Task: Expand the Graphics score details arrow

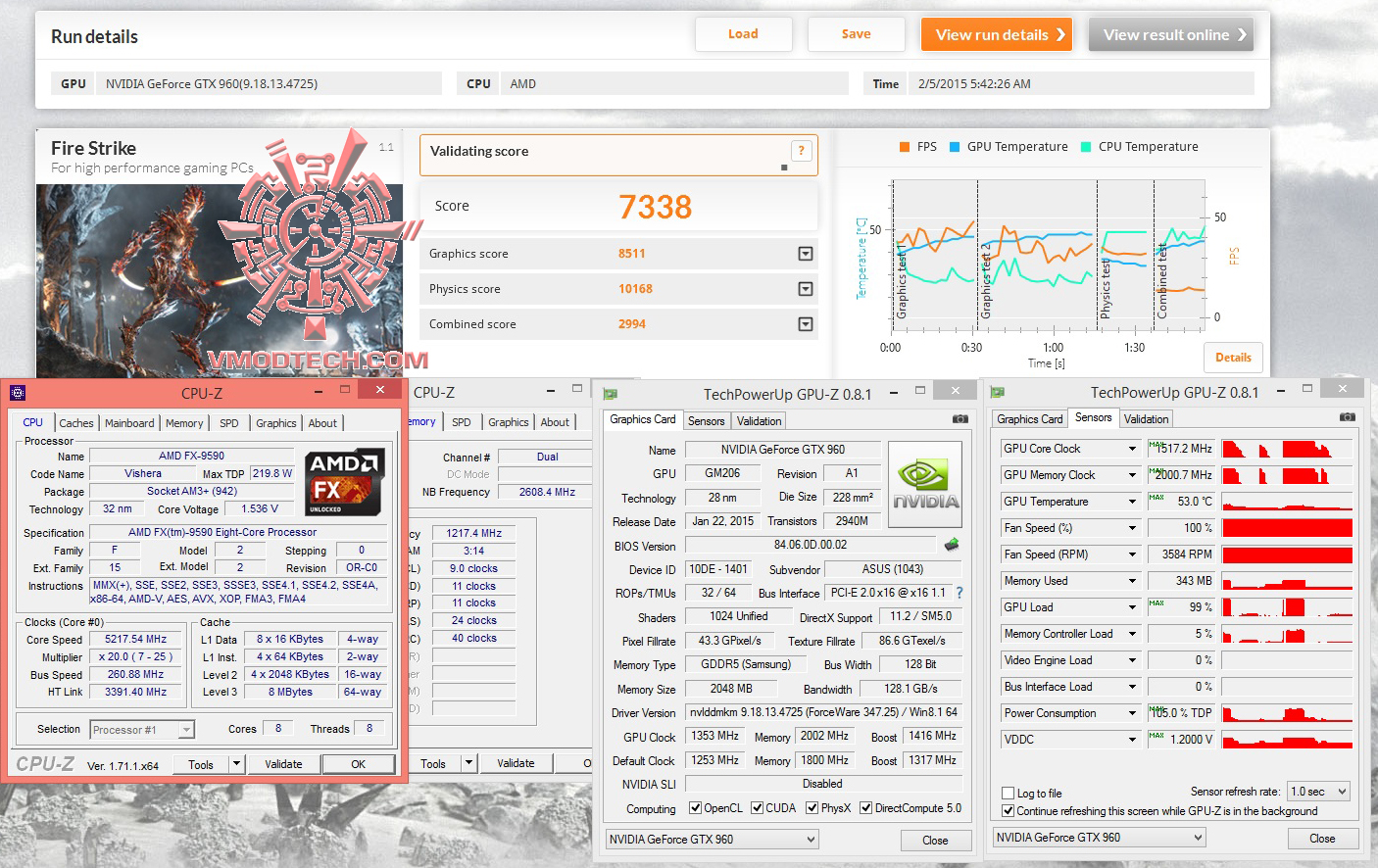Action: [806, 254]
